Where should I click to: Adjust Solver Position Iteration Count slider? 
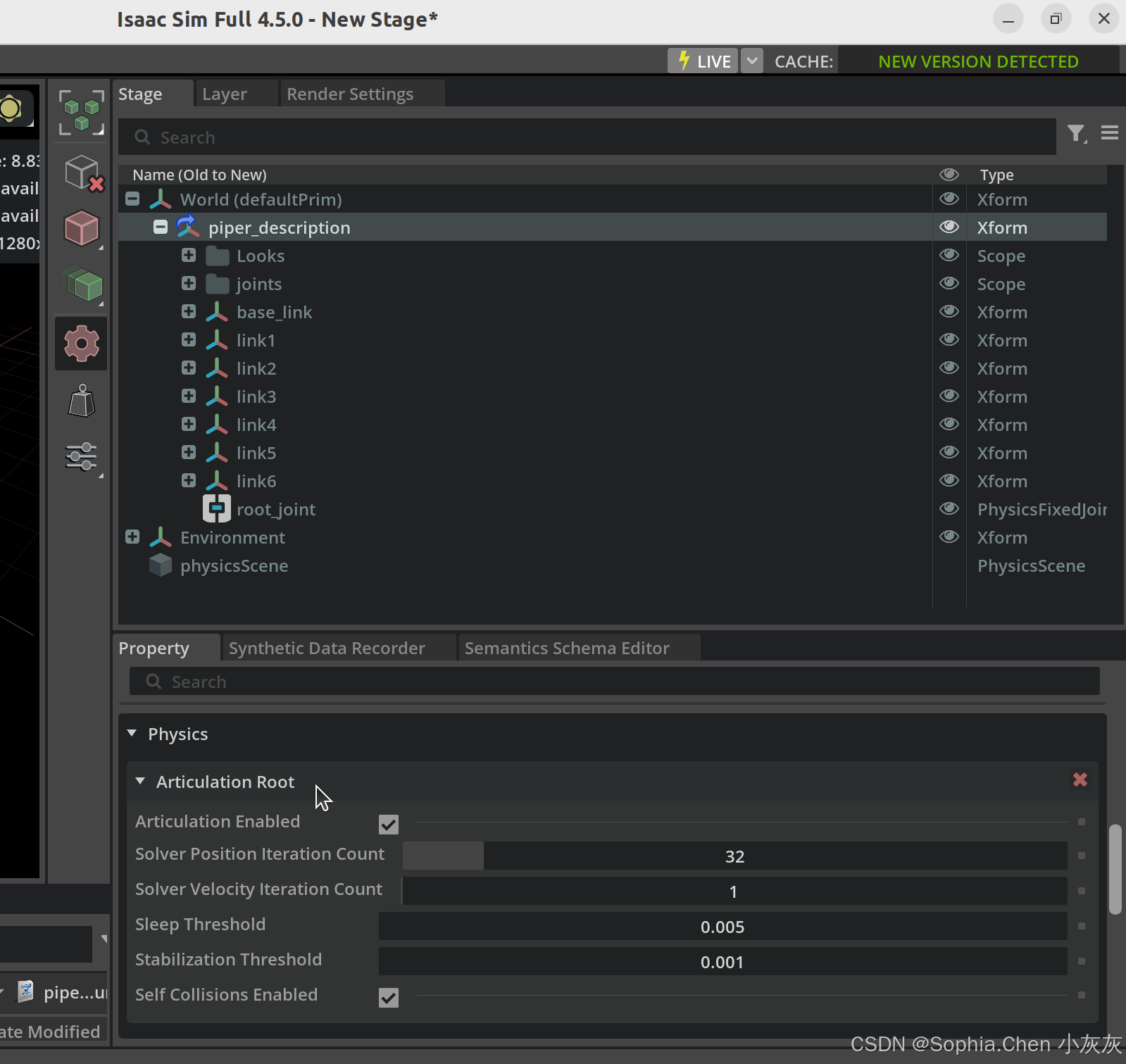pos(734,856)
